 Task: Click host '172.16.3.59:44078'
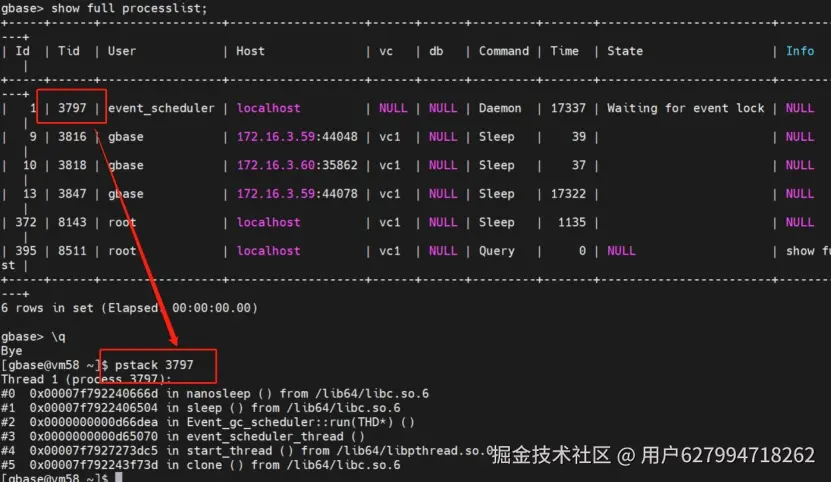point(297,194)
